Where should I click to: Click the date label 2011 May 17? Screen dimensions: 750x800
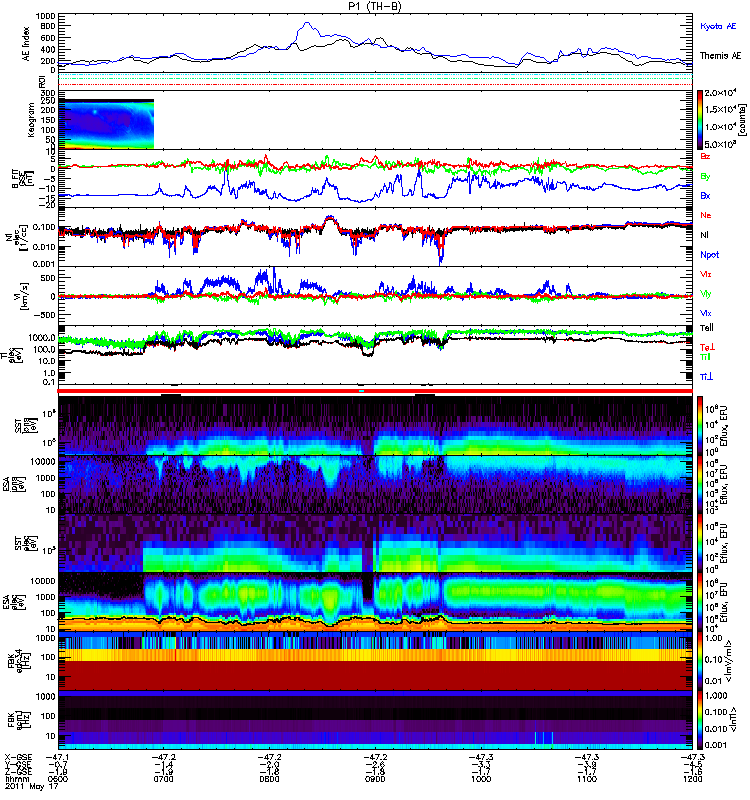(x=32, y=787)
